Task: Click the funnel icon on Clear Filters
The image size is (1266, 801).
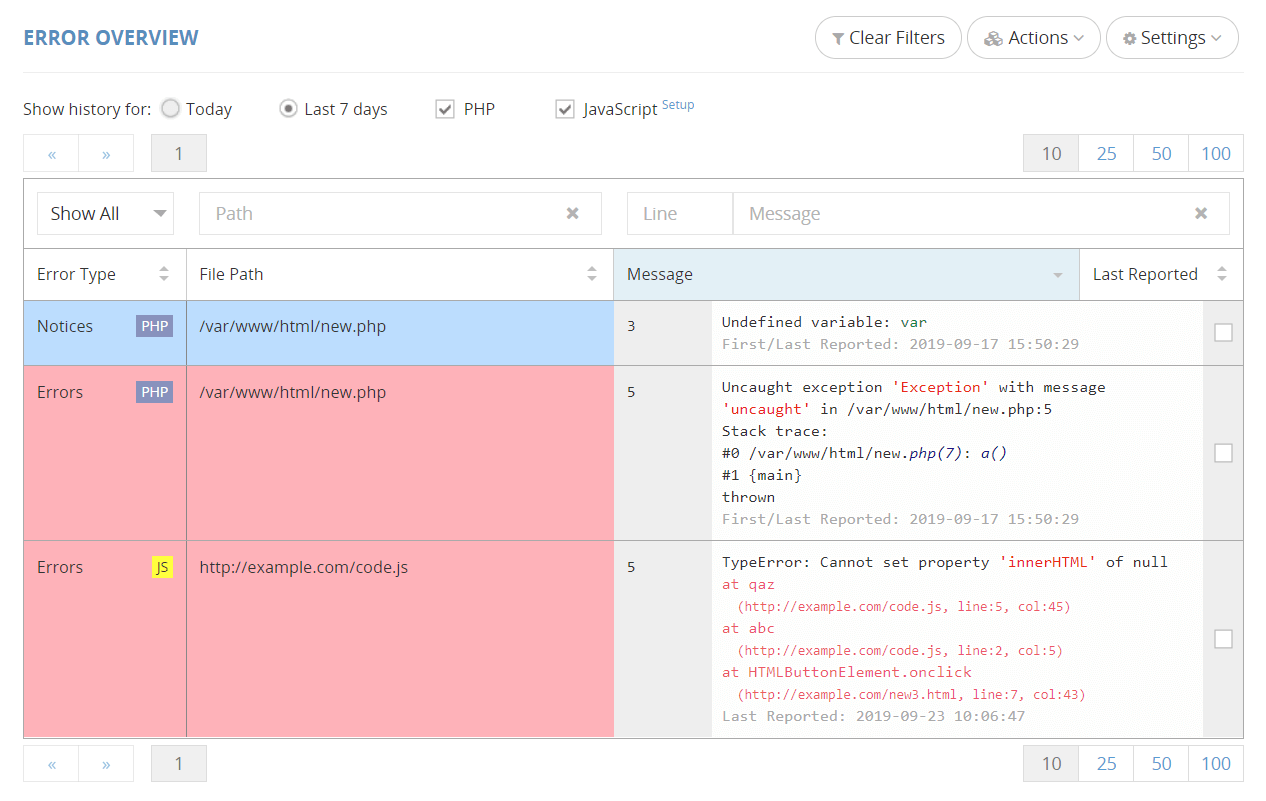Action: click(838, 37)
